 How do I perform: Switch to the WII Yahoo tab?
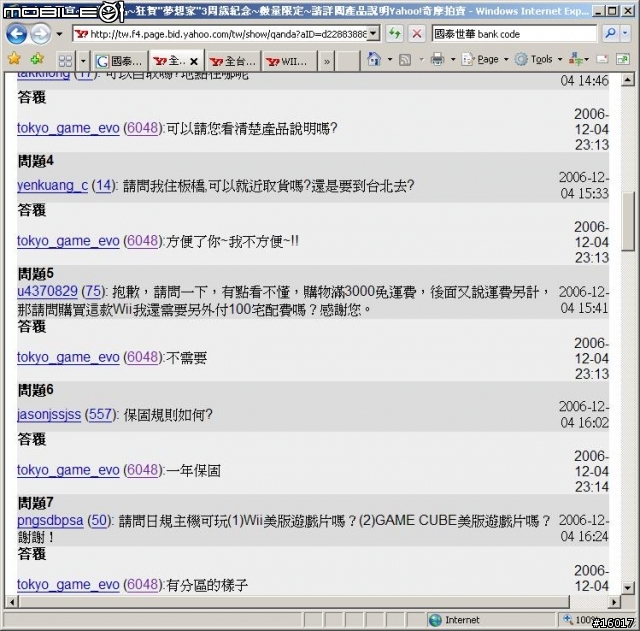[289, 61]
